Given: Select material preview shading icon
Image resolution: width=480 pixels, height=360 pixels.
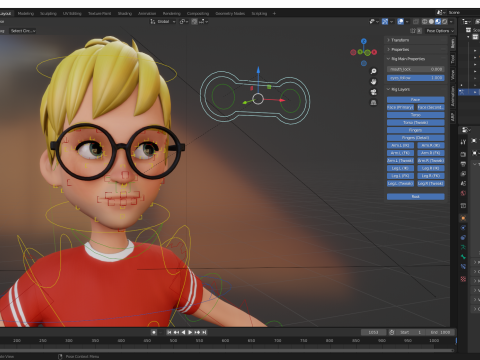Looking at the screenshot, I should (x=438, y=21).
